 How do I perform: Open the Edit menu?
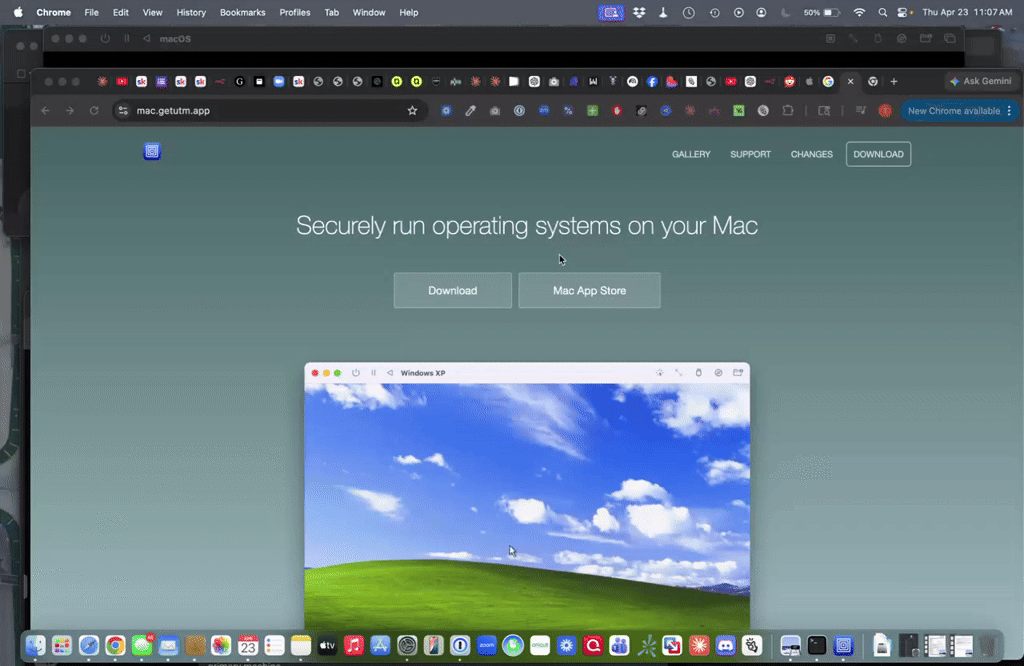120,12
